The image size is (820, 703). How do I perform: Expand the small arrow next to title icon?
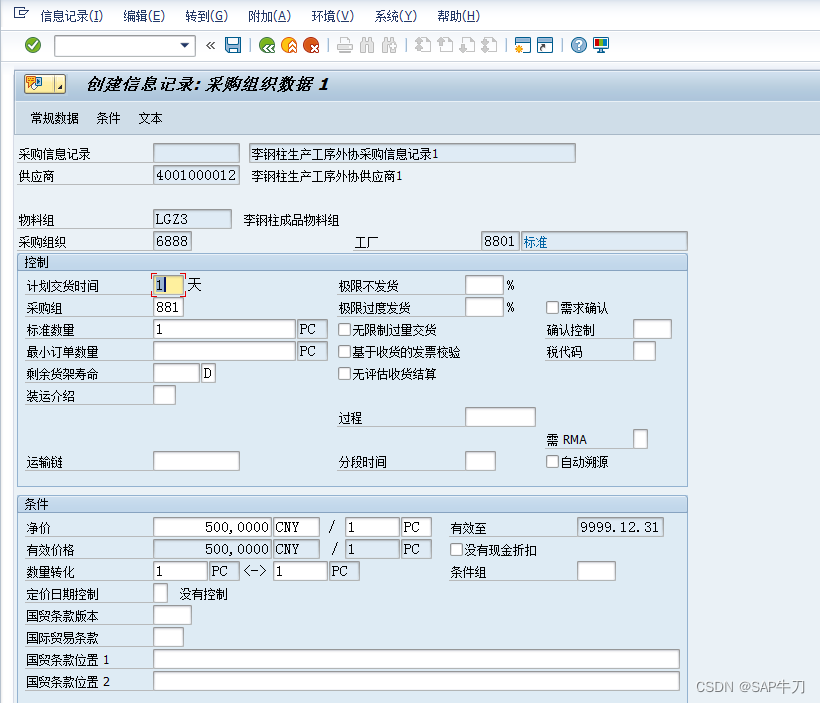click(x=60, y=84)
